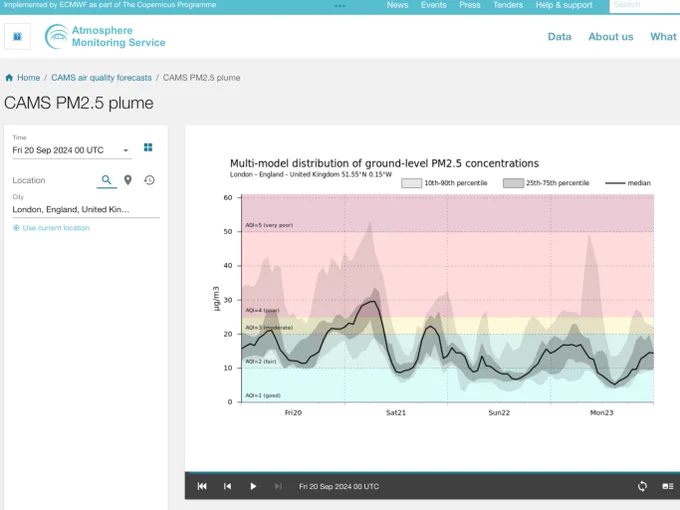Click the Sat21 axis label on chart
Viewport: 680px width, 510px height.
point(396,412)
